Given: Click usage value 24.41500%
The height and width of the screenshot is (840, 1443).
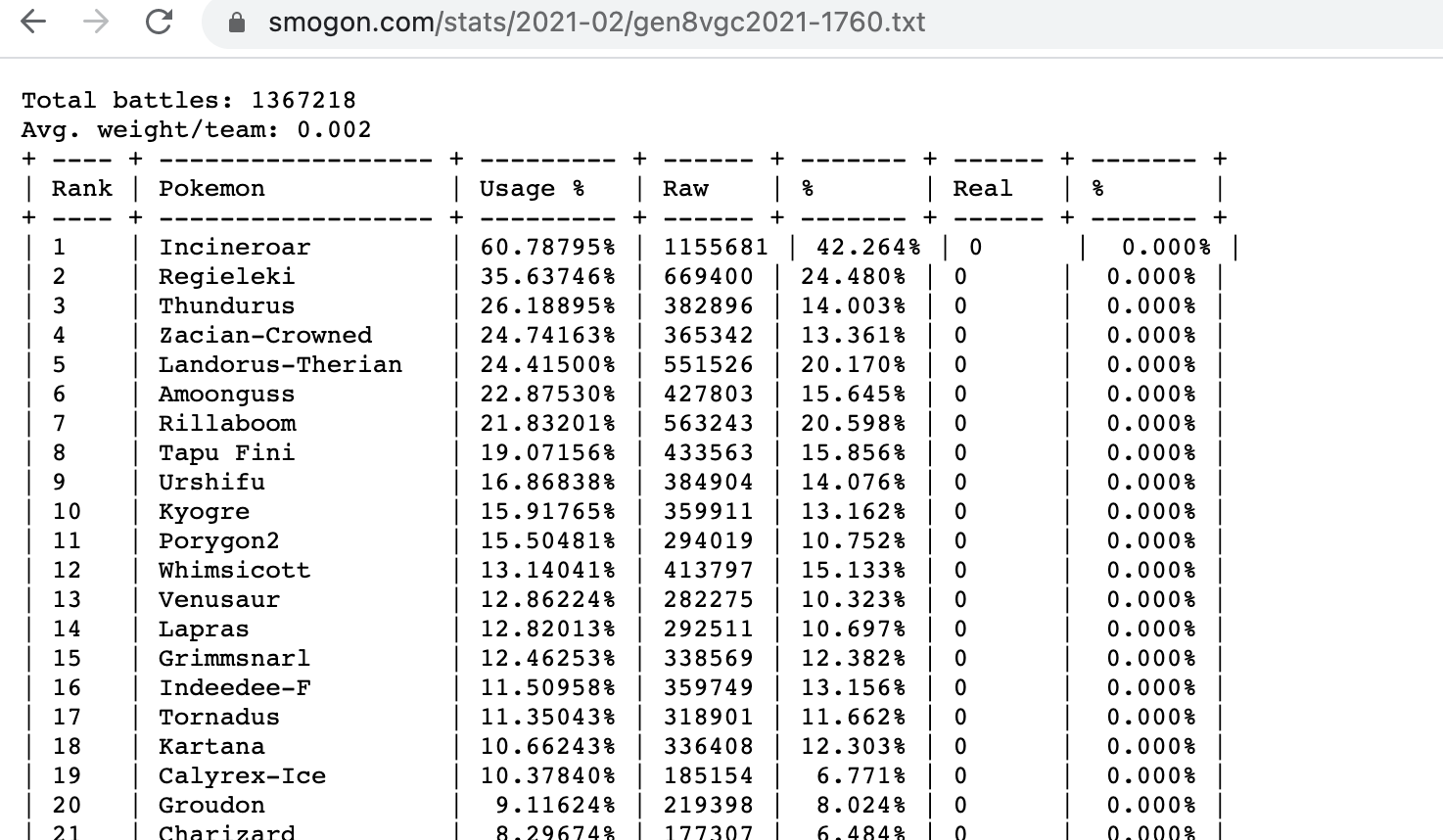Looking at the screenshot, I should point(547,364).
